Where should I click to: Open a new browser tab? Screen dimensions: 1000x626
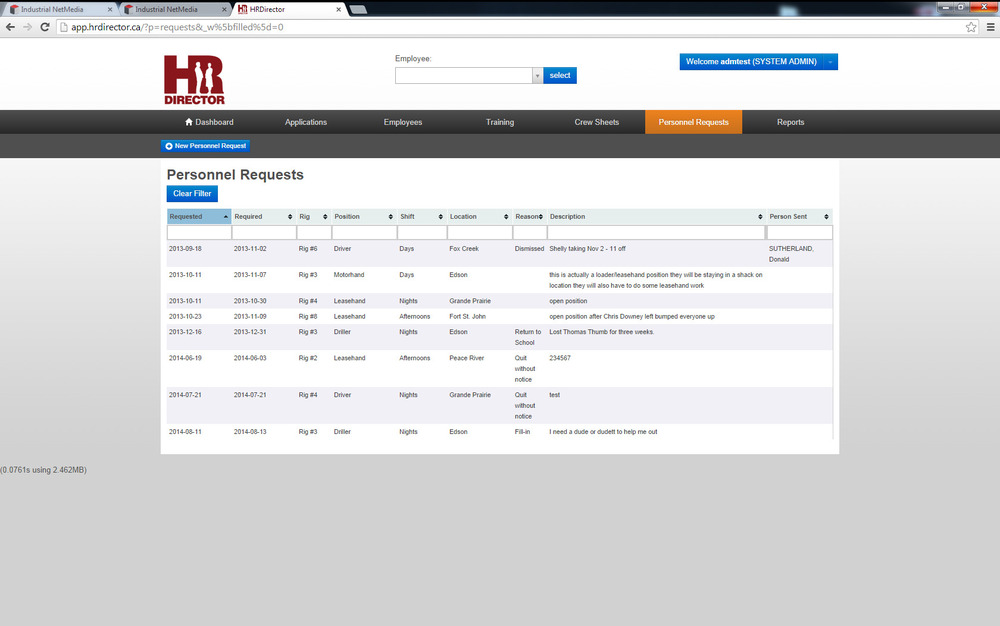[358, 10]
